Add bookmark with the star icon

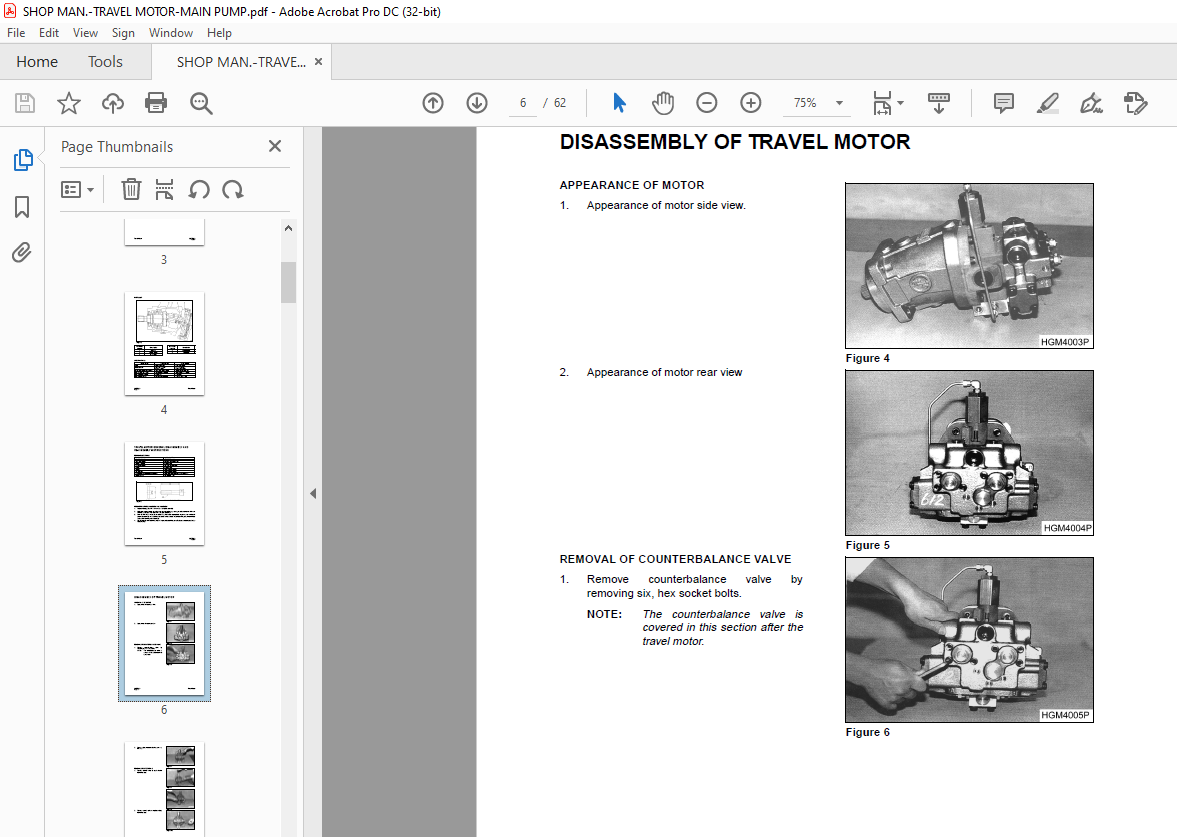[x=68, y=103]
